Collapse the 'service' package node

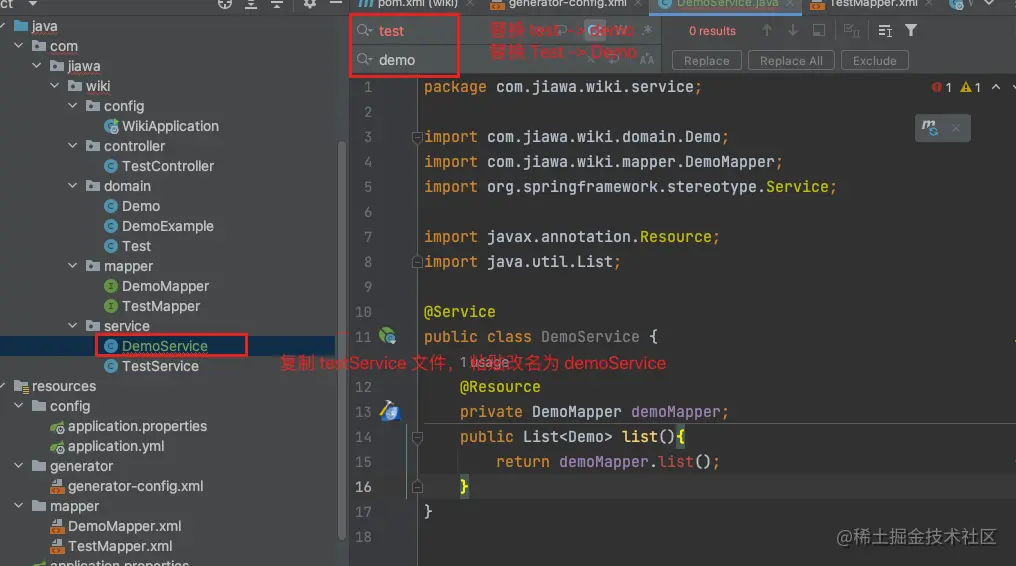point(73,326)
